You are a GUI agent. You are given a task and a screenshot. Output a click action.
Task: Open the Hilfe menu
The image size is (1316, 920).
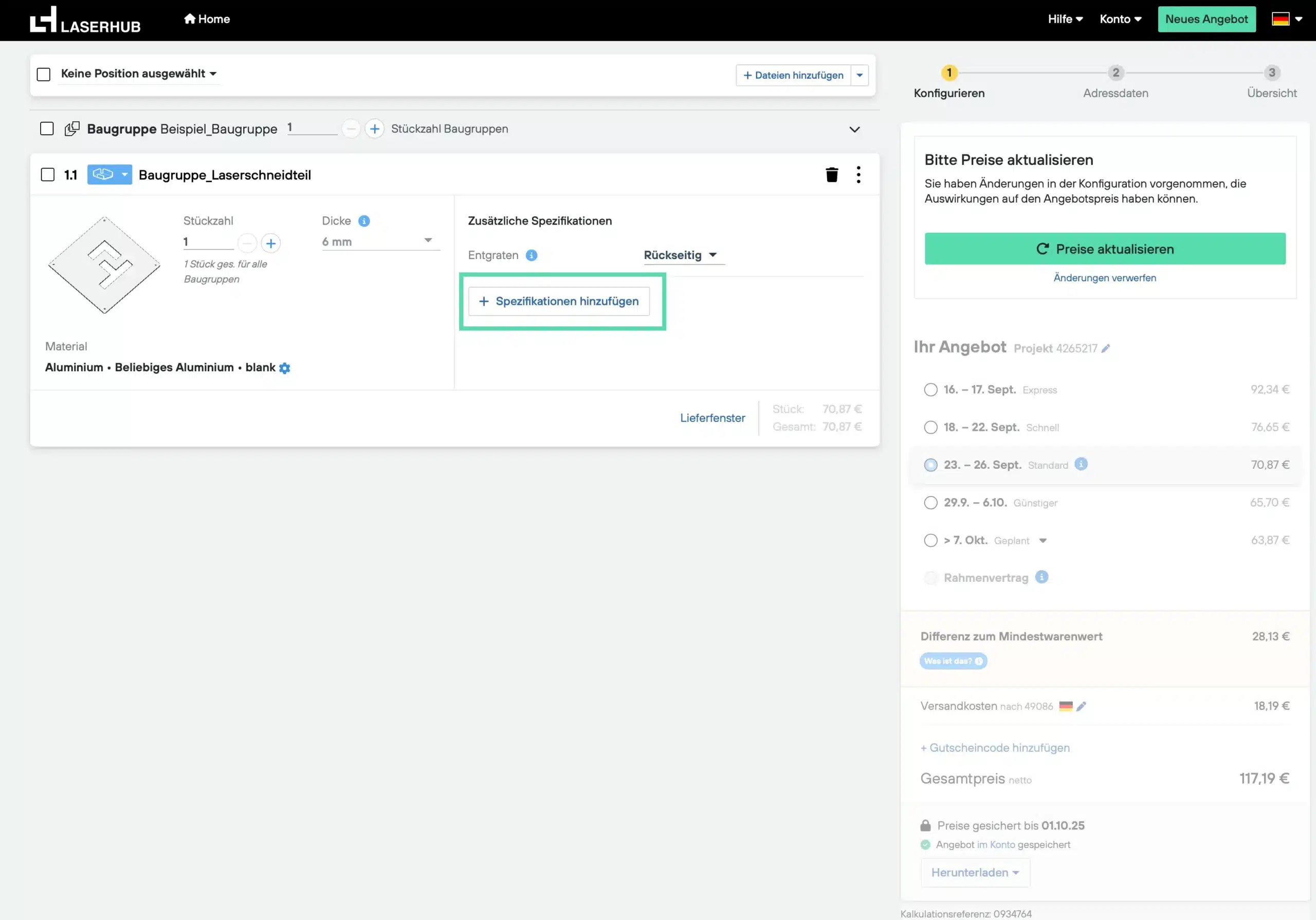point(1065,20)
